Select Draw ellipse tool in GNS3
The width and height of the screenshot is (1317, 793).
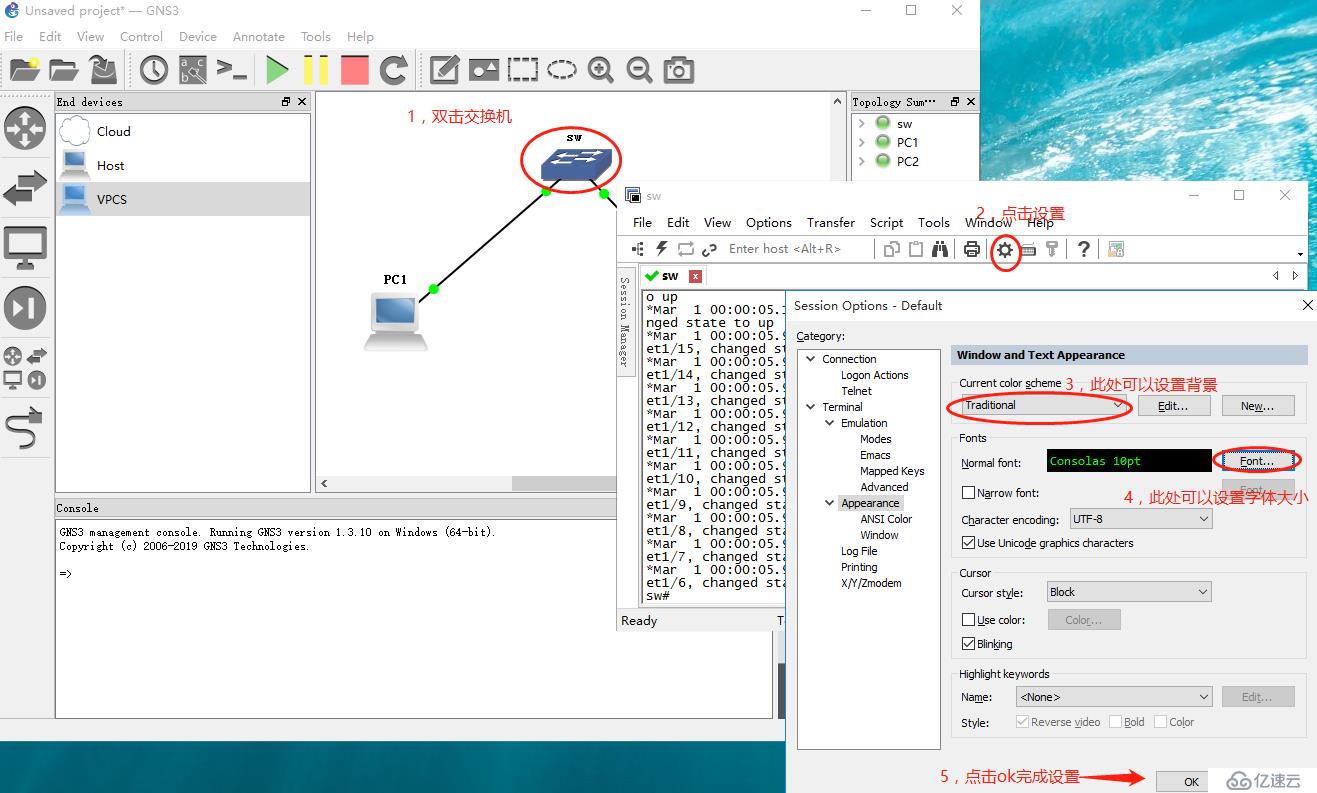(x=562, y=69)
